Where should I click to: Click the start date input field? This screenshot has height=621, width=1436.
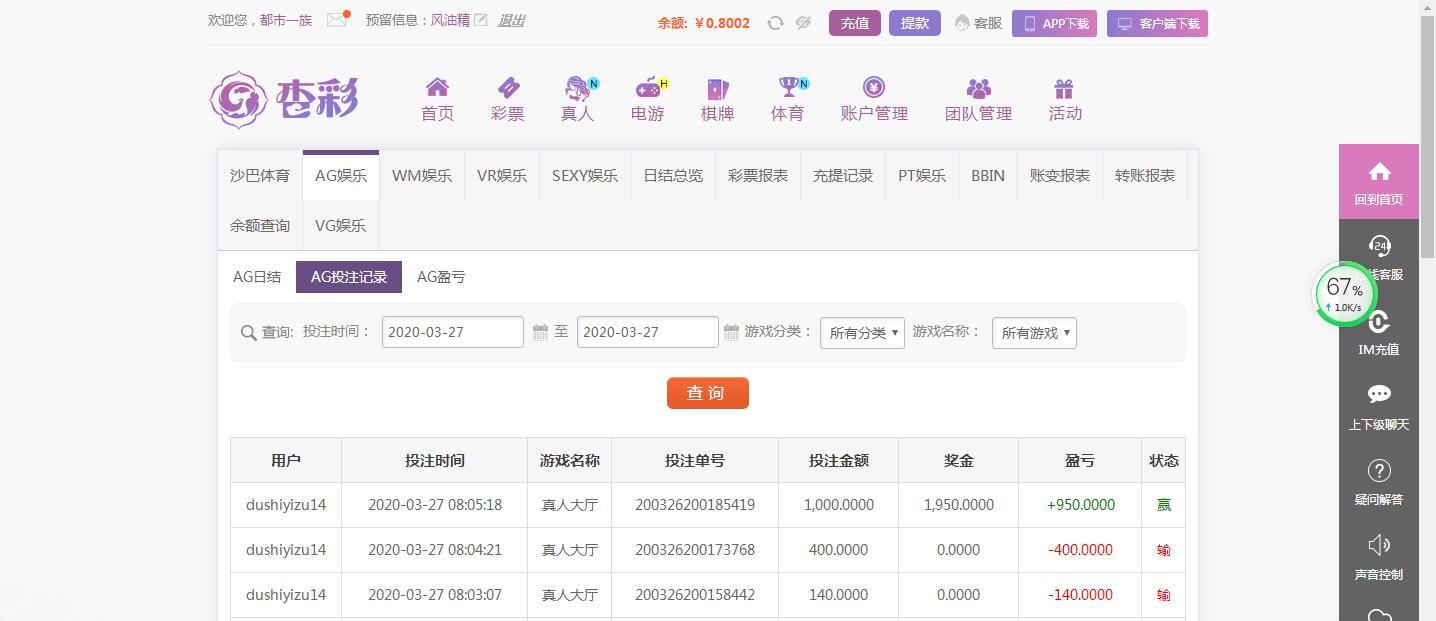(453, 332)
